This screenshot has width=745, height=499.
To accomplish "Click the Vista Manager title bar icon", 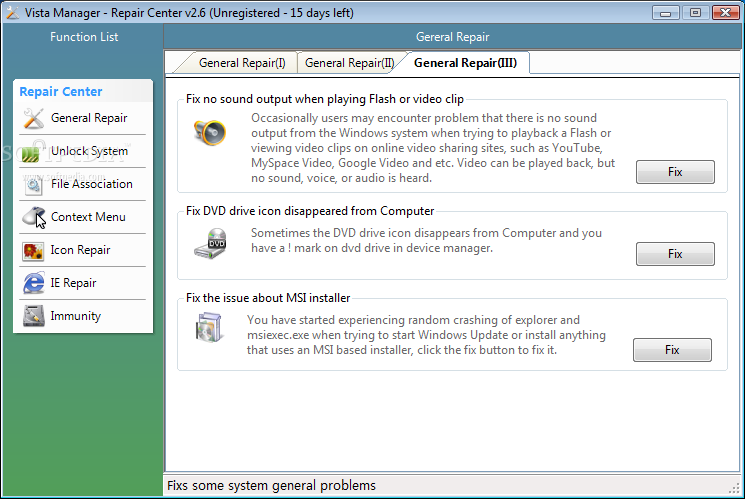I will pos(12,12).
